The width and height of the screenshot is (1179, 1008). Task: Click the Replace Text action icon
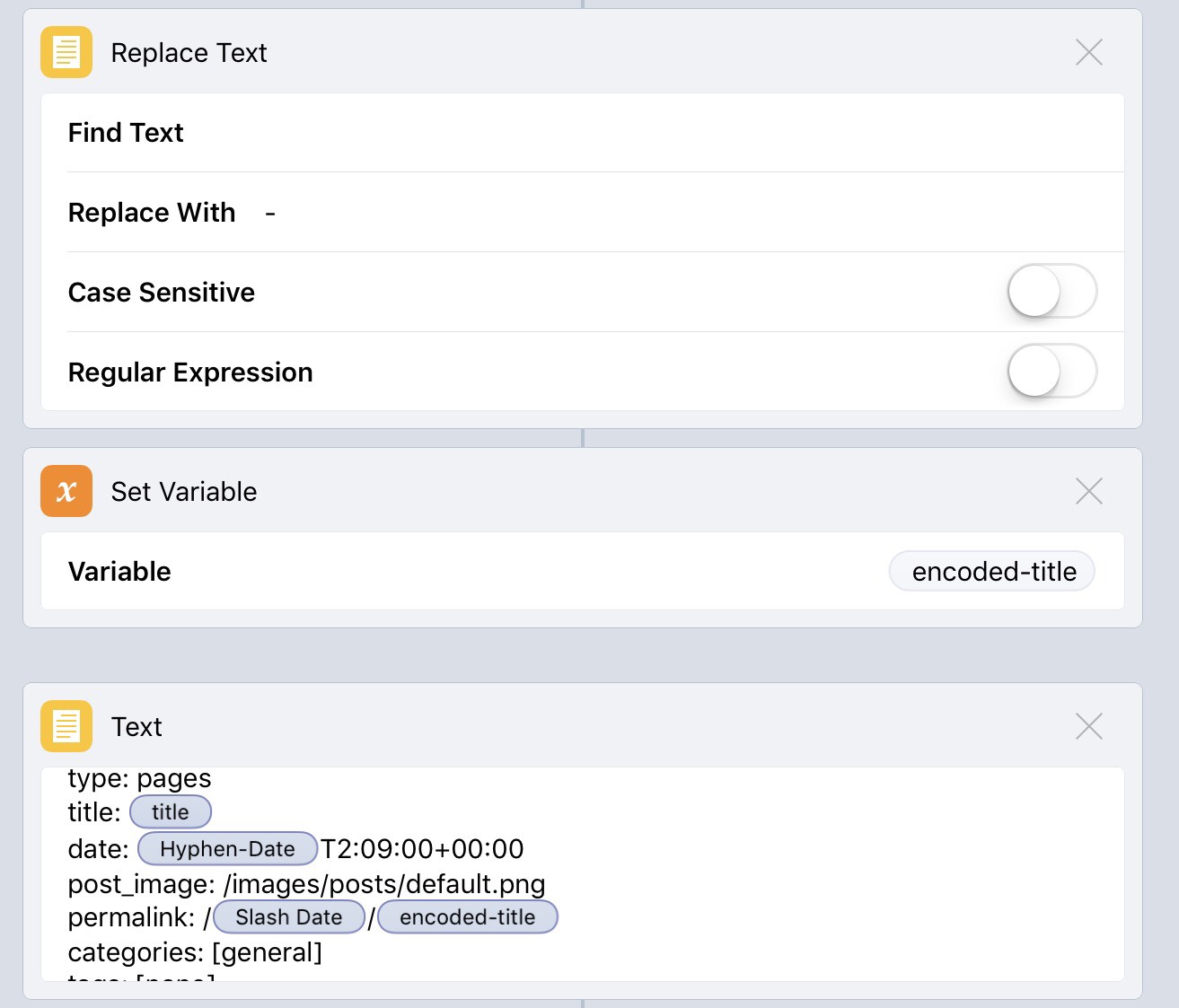click(66, 52)
